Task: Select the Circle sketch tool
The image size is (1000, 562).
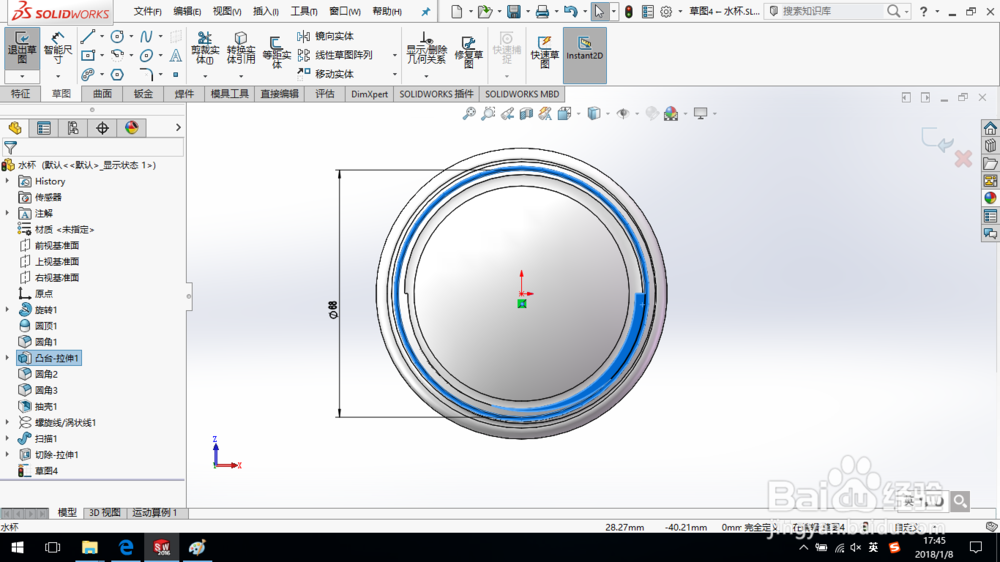Action: click(x=117, y=36)
